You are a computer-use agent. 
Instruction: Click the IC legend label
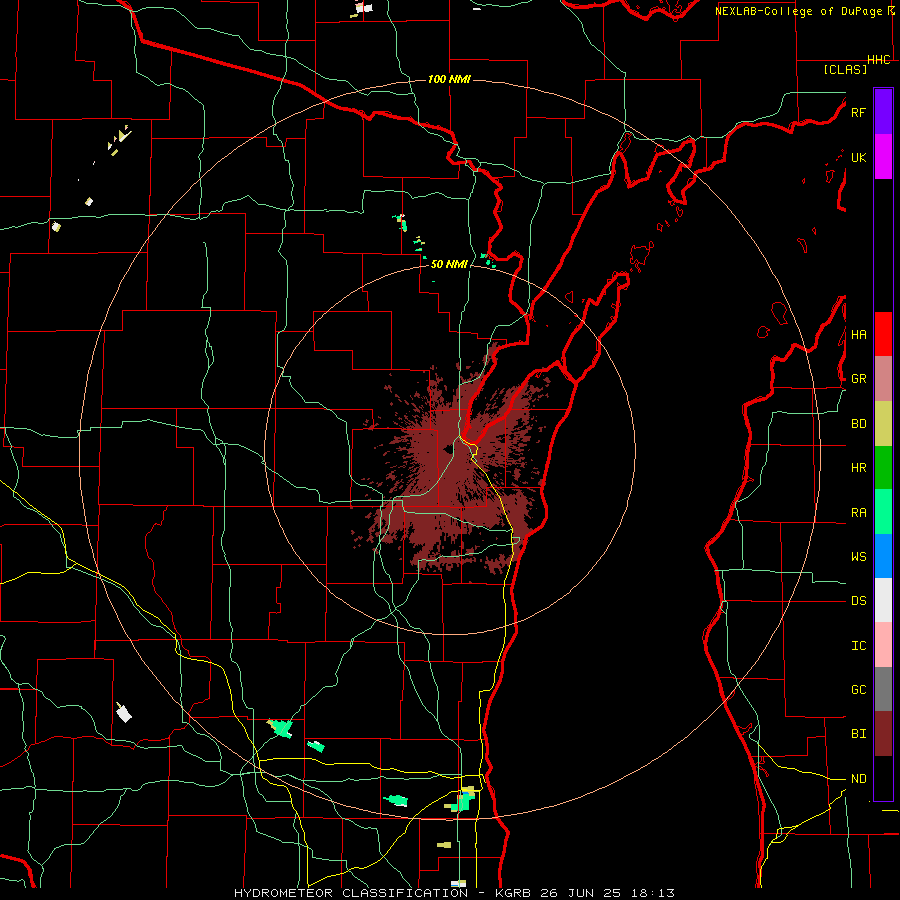point(858,646)
